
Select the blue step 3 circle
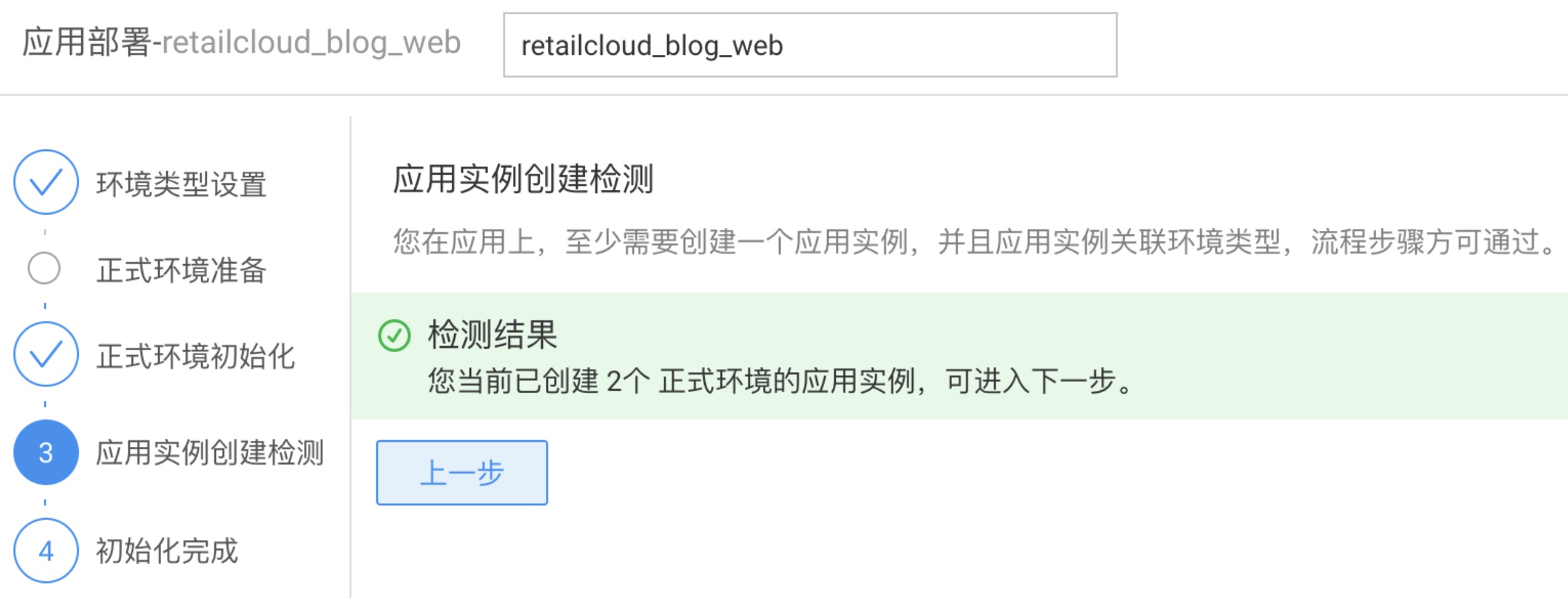coord(46,453)
